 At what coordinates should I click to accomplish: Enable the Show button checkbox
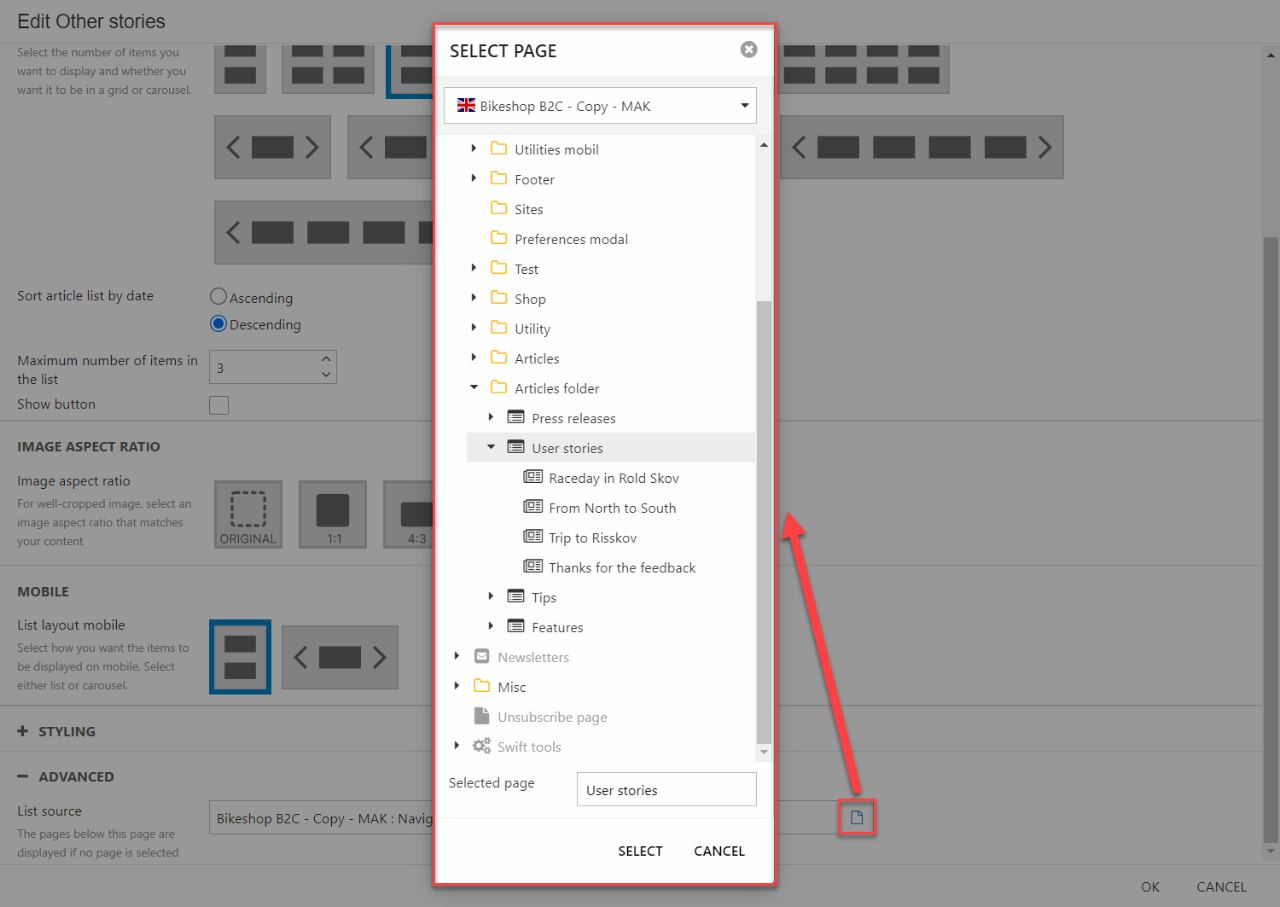[x=219, y=405]
